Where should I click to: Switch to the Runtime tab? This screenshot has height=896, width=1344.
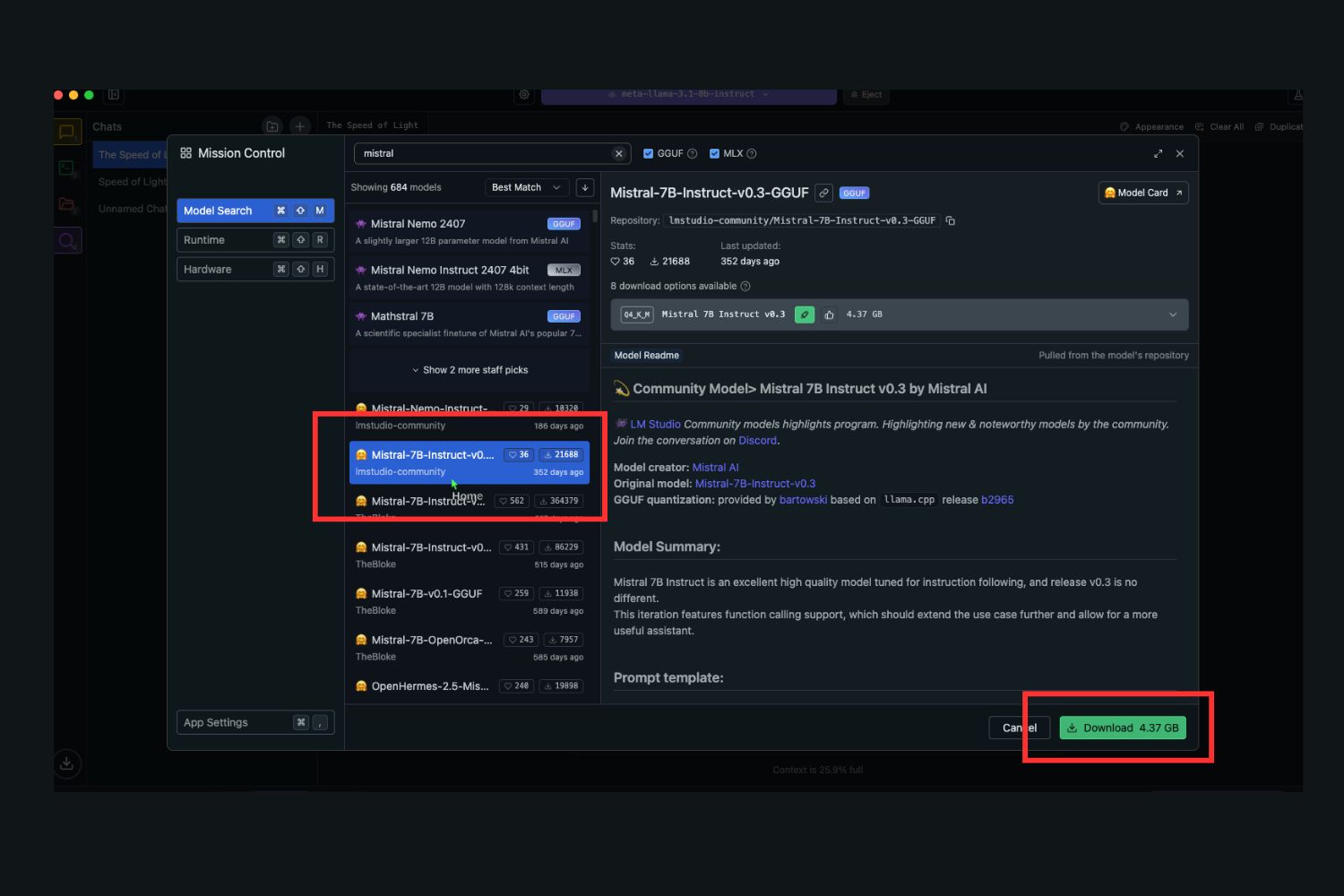255,240
